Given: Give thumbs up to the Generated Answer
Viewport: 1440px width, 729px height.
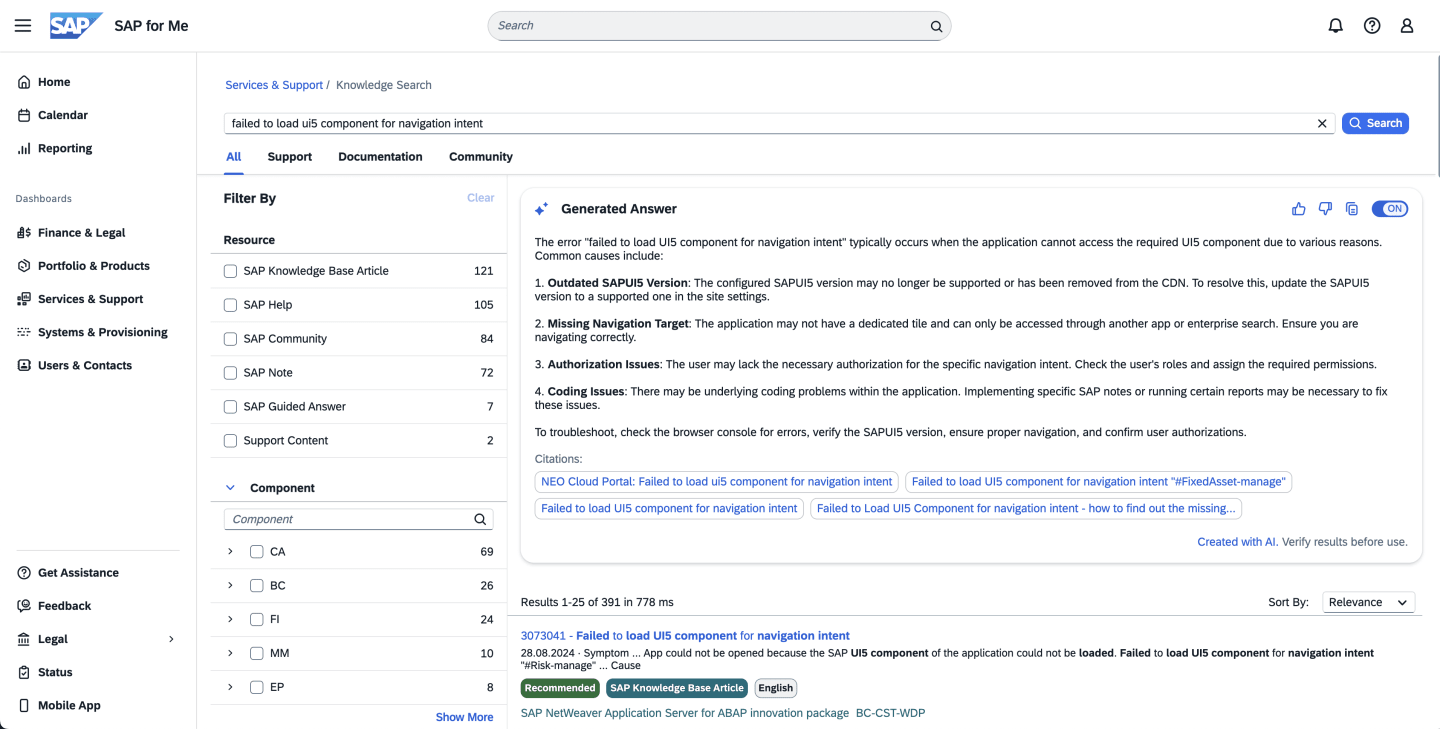Looking at the screenshot, I should click(1298, 208).
